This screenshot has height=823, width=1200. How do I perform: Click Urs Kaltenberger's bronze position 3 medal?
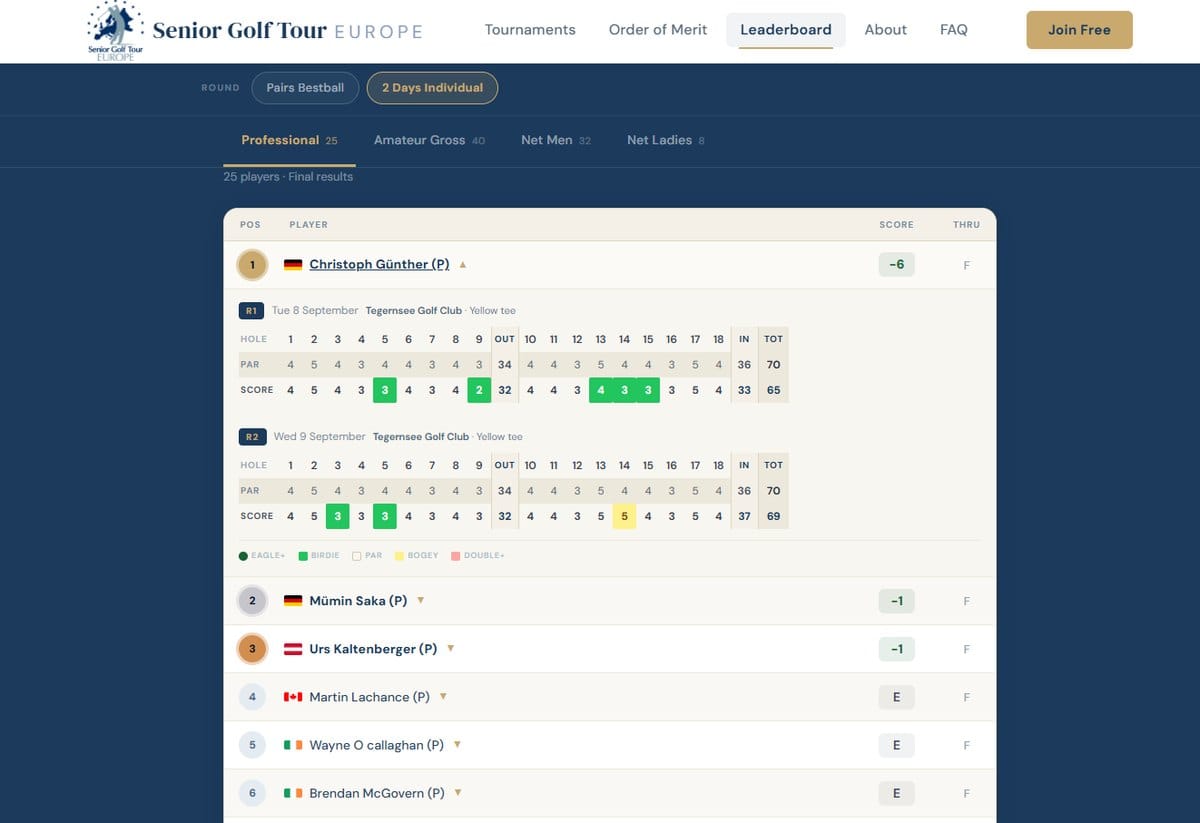252,649
